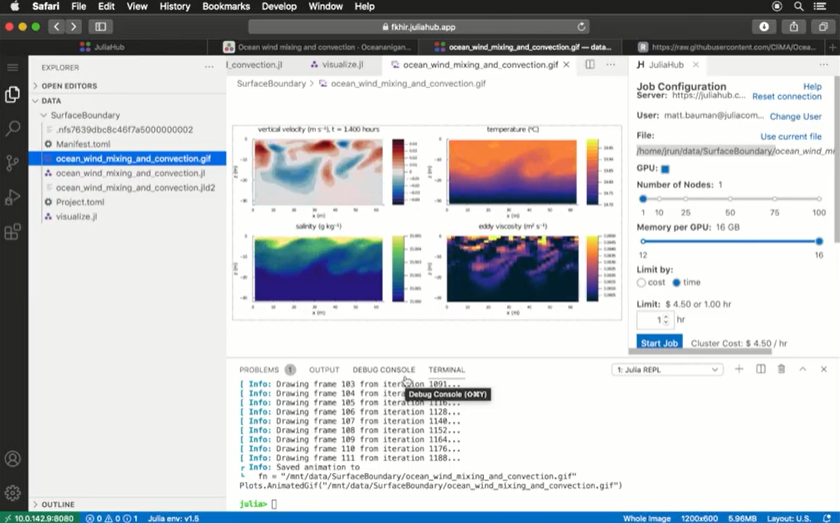Screen dimensions: 840x523
Task: Open the Develop menu in menu bar
Action: (x=279, y=6)
